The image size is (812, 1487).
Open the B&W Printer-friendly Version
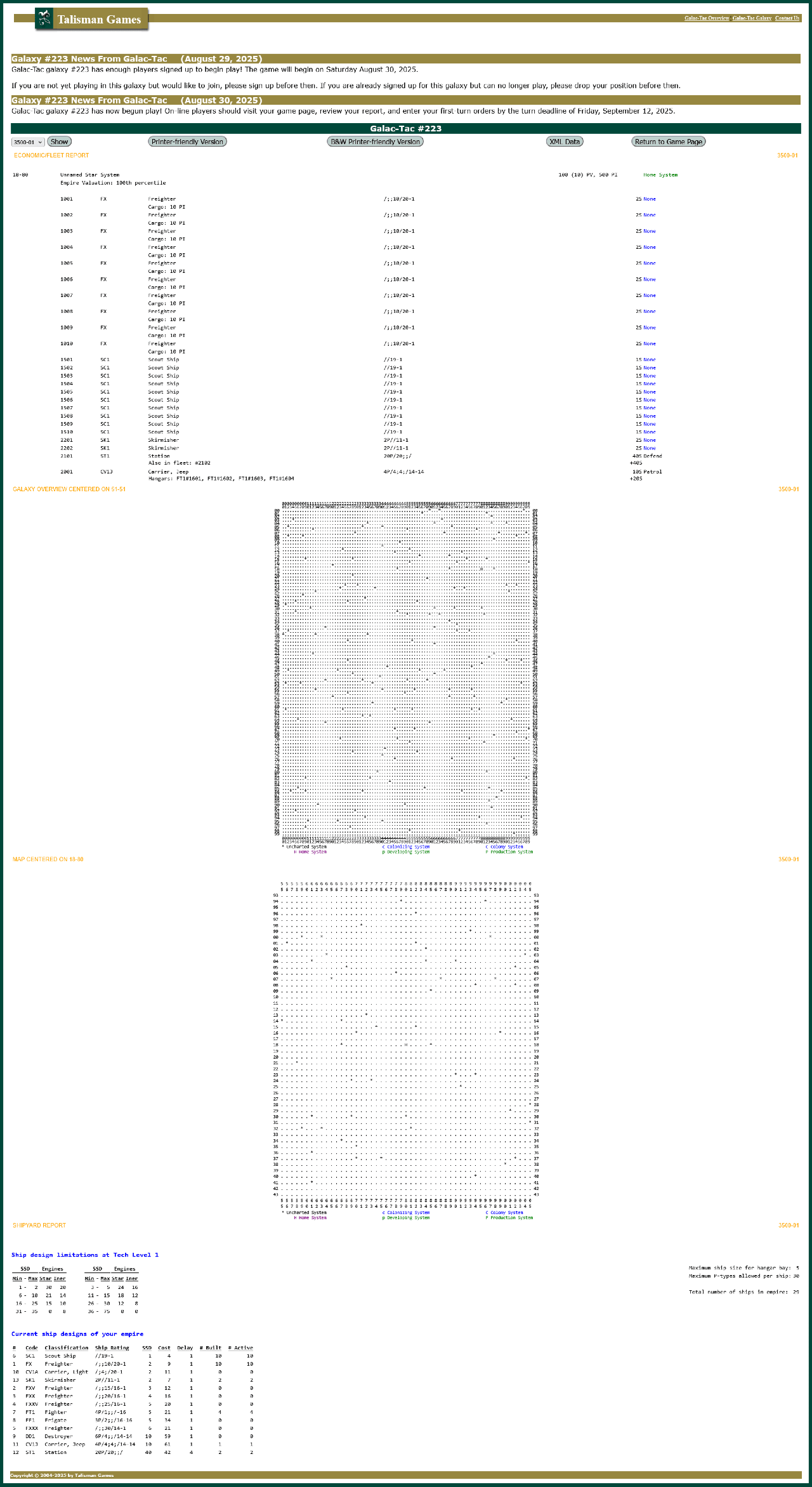pyautogui.click(x=375, y=142)
